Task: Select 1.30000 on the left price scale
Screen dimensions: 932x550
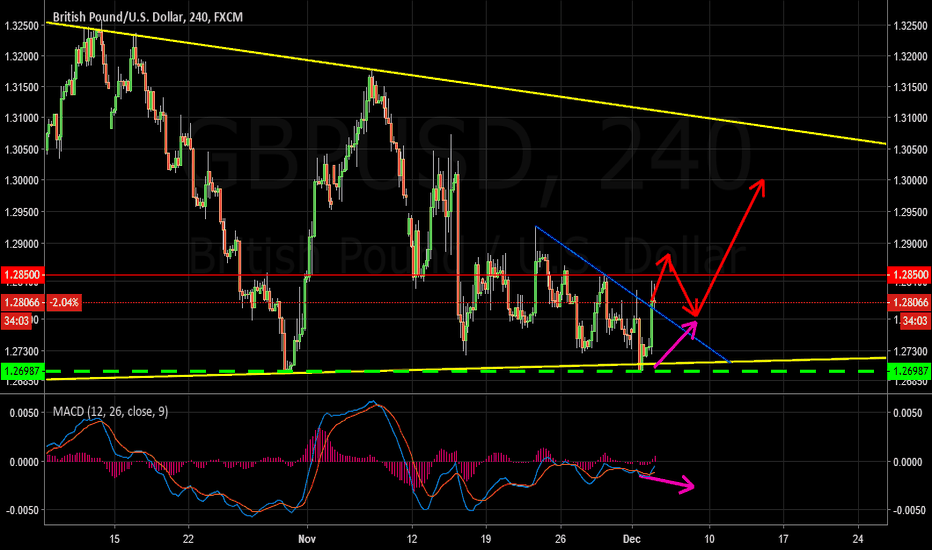Action: coord(21,180)
